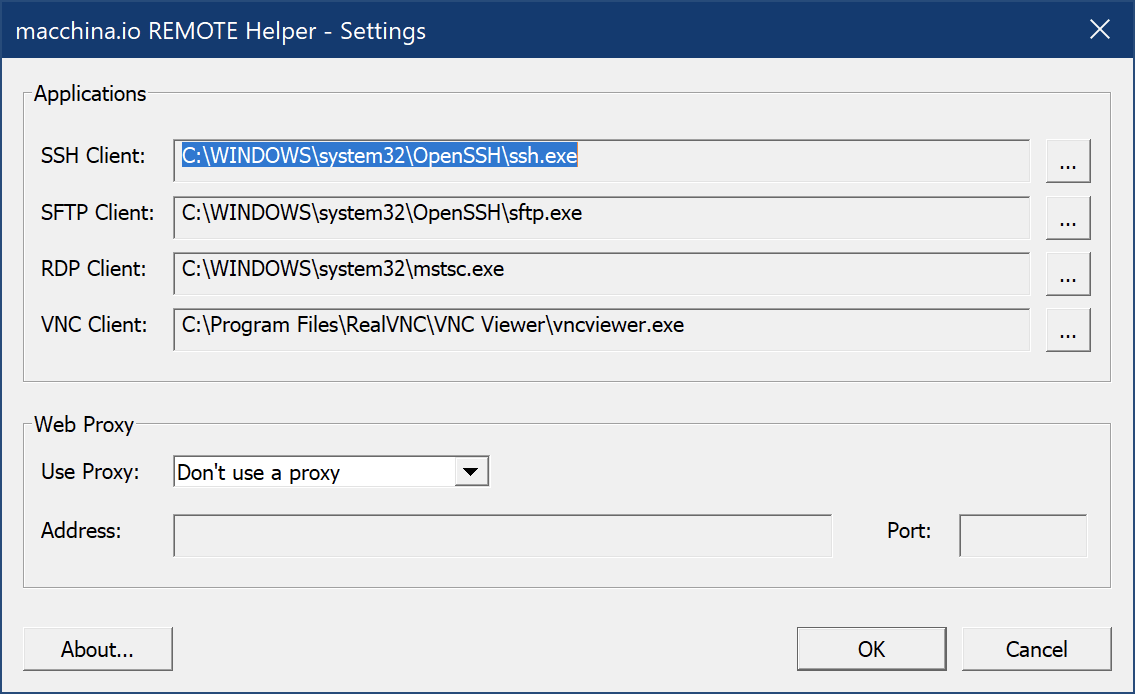The width and height of the screenshot is (1135, 694).
Task: Click the proxy Address field
Action: pos(502,536)
